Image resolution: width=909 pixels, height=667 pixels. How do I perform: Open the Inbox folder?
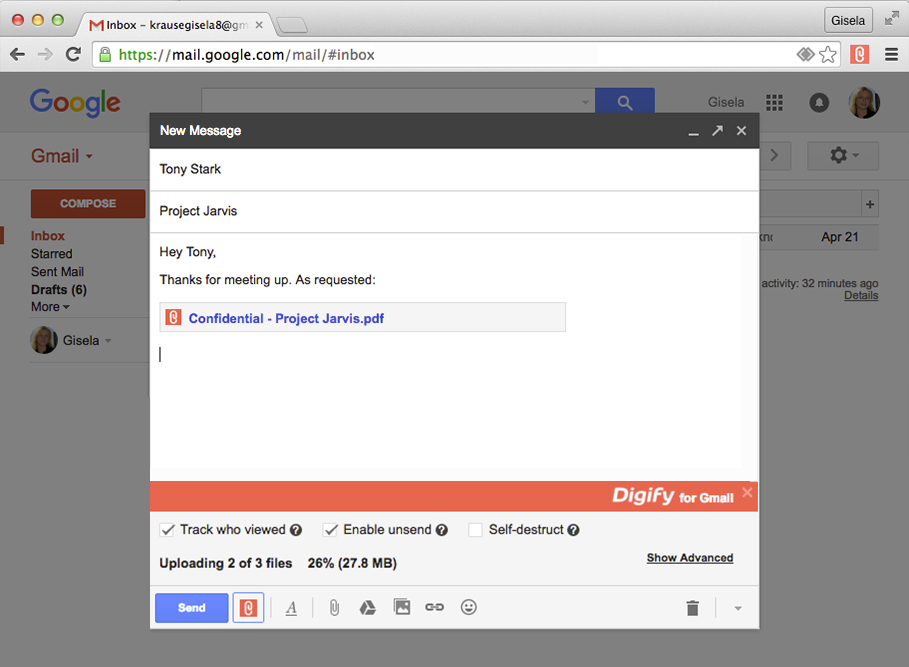point(48,236)
